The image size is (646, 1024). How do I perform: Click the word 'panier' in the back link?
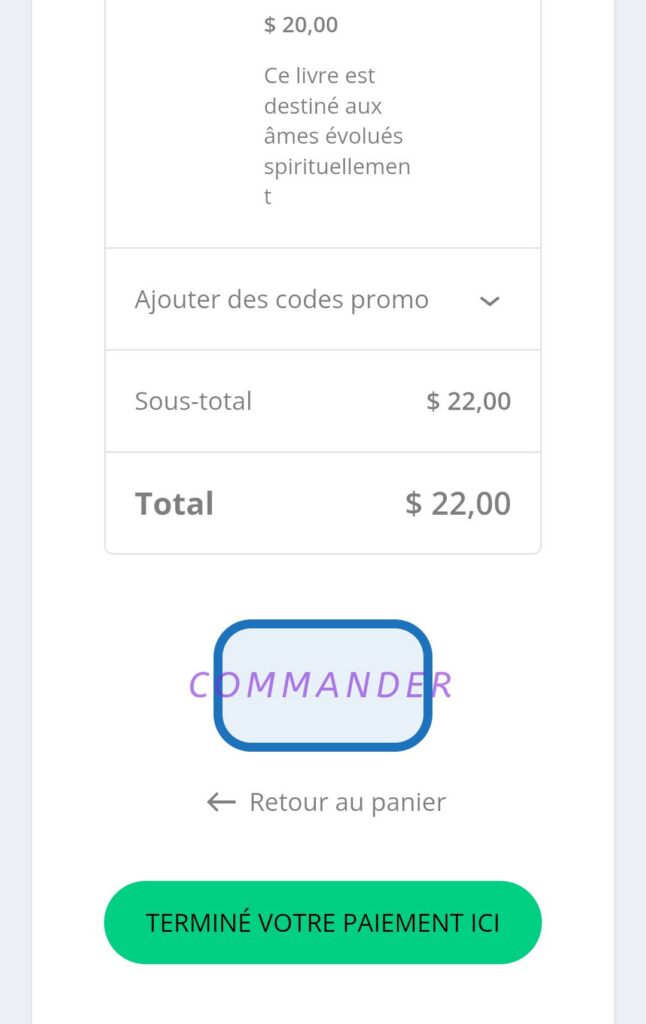(412, 802)
